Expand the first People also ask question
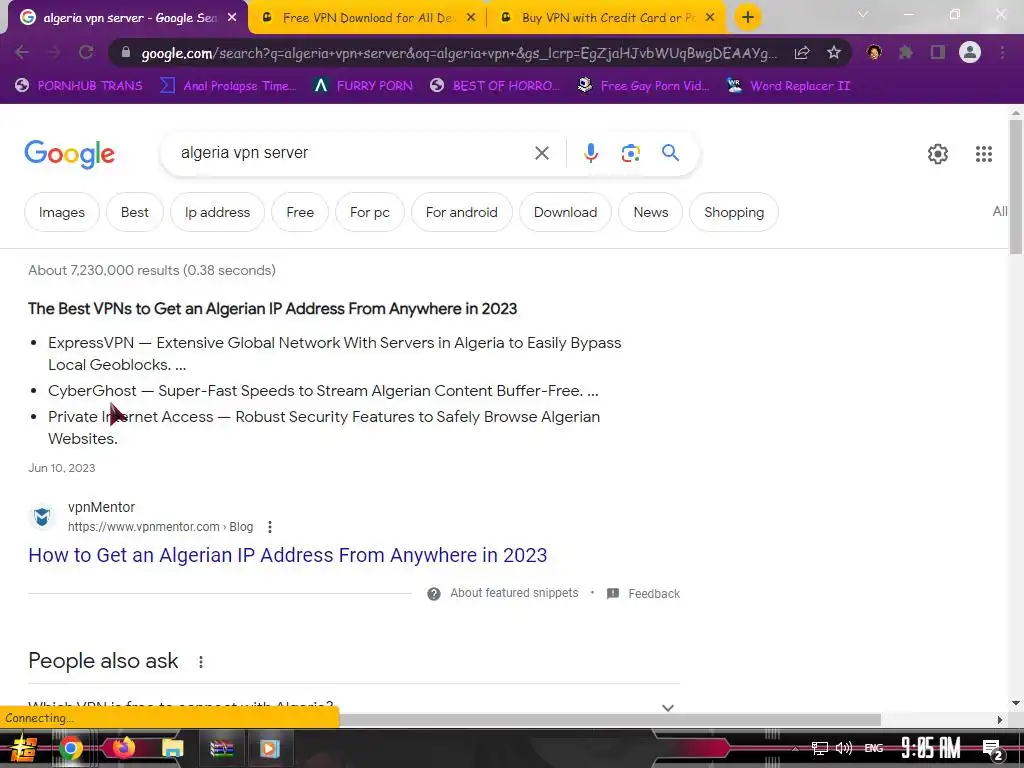1024x768 pixels. (354, 707)
